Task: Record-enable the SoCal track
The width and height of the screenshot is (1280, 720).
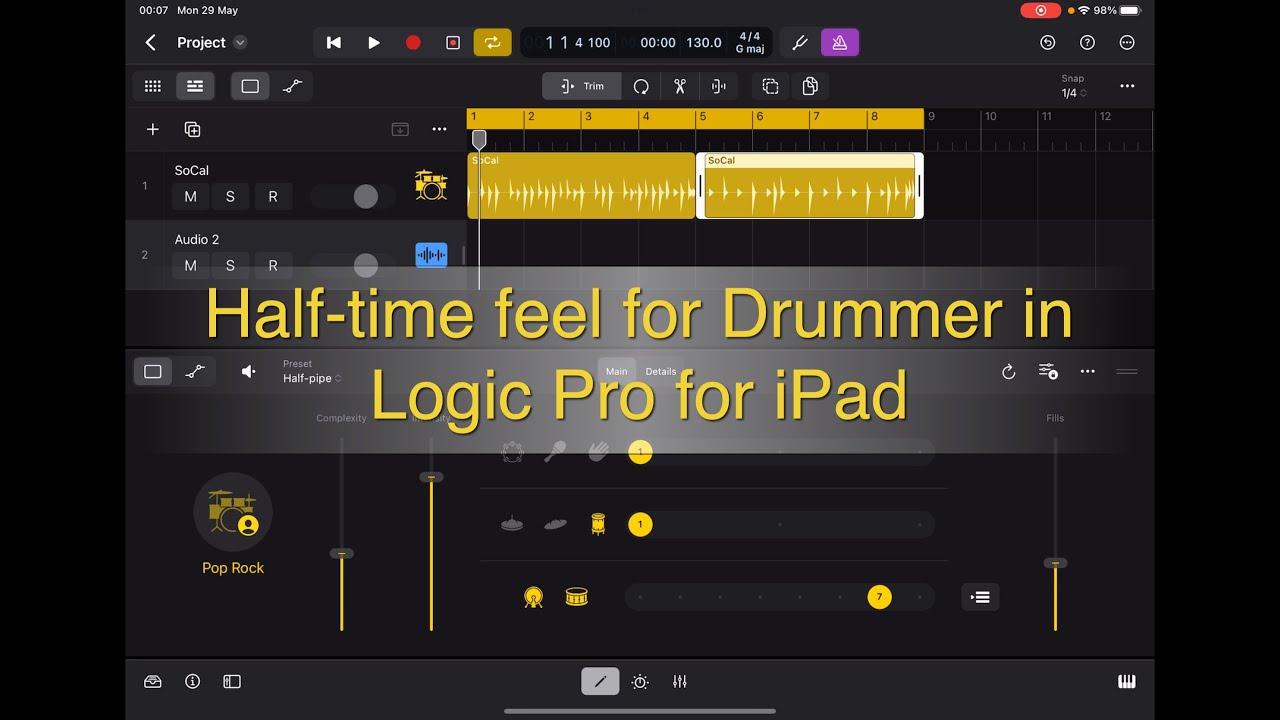Action: point(273,197)
